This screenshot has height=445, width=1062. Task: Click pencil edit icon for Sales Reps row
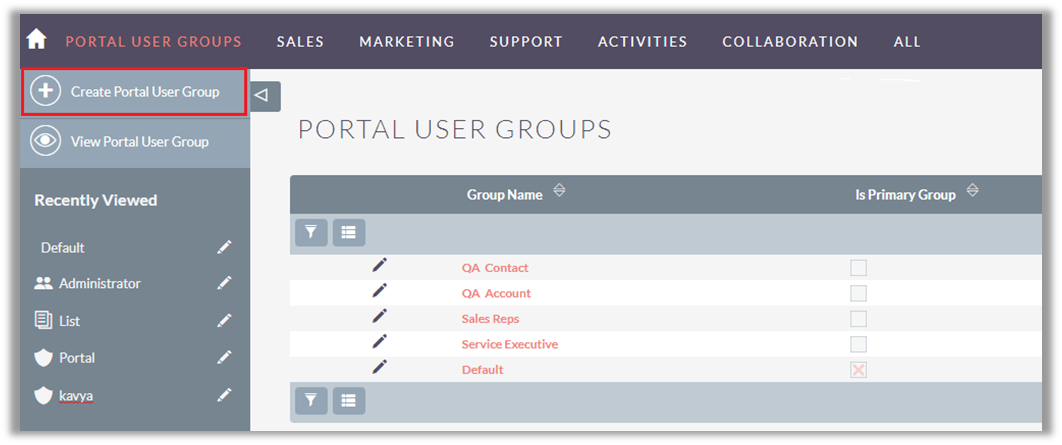pyautogui.click(x=379, y=316)
